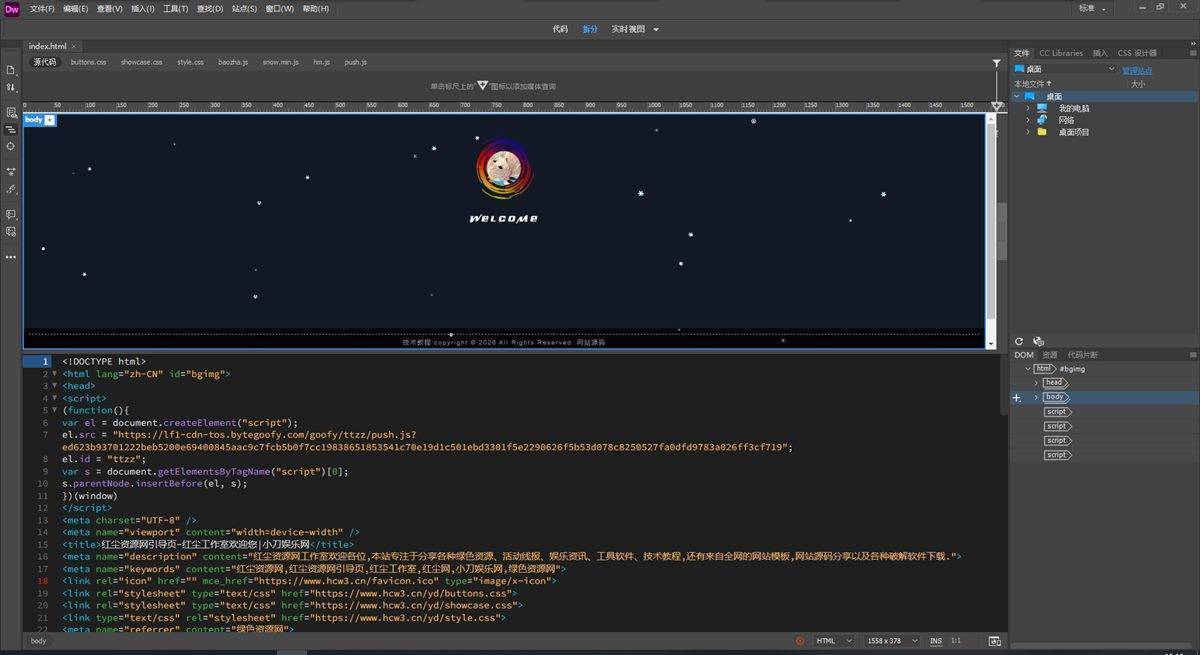The width and height of the screenshot is (1200, 655).
Task: Expand the head node in DOM panel
Action: 1036,383
